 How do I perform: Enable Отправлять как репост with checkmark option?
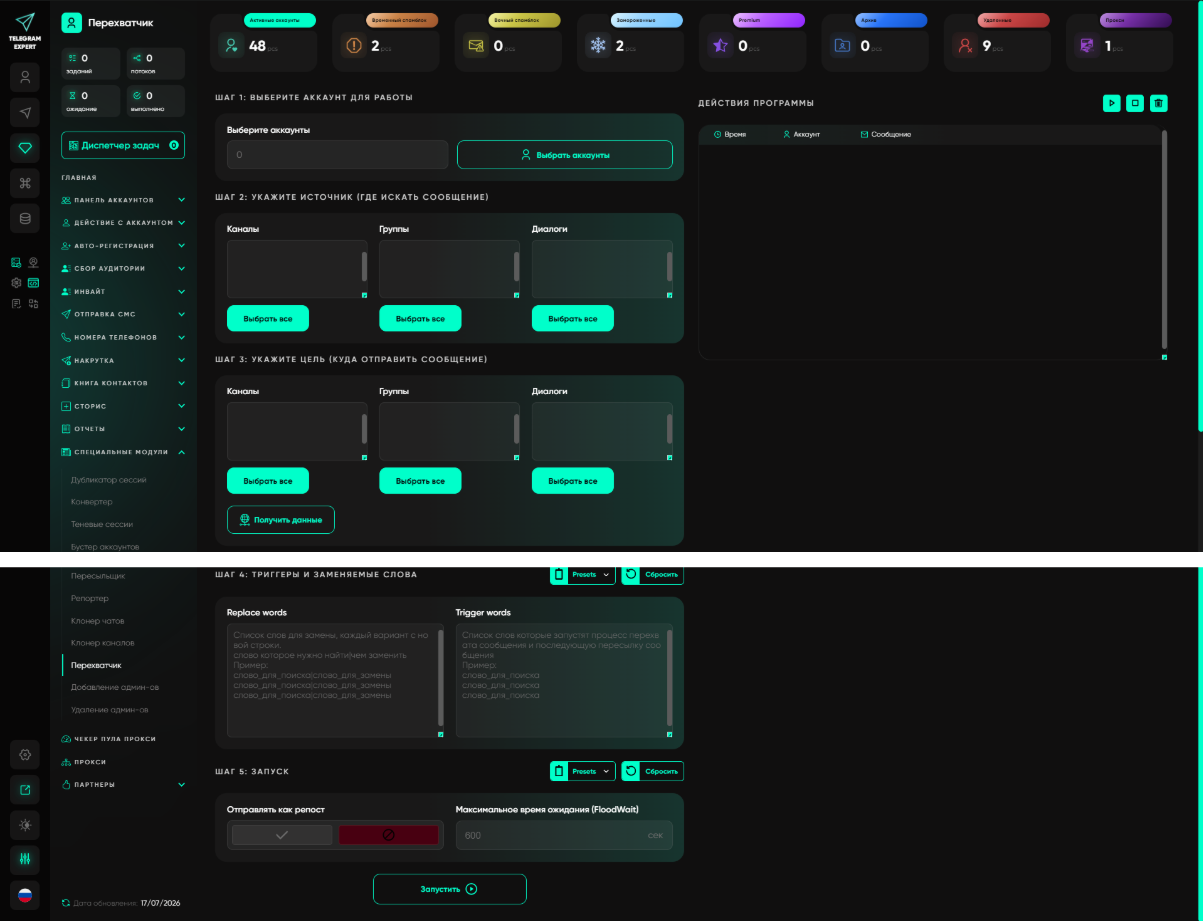click(282, 835)
